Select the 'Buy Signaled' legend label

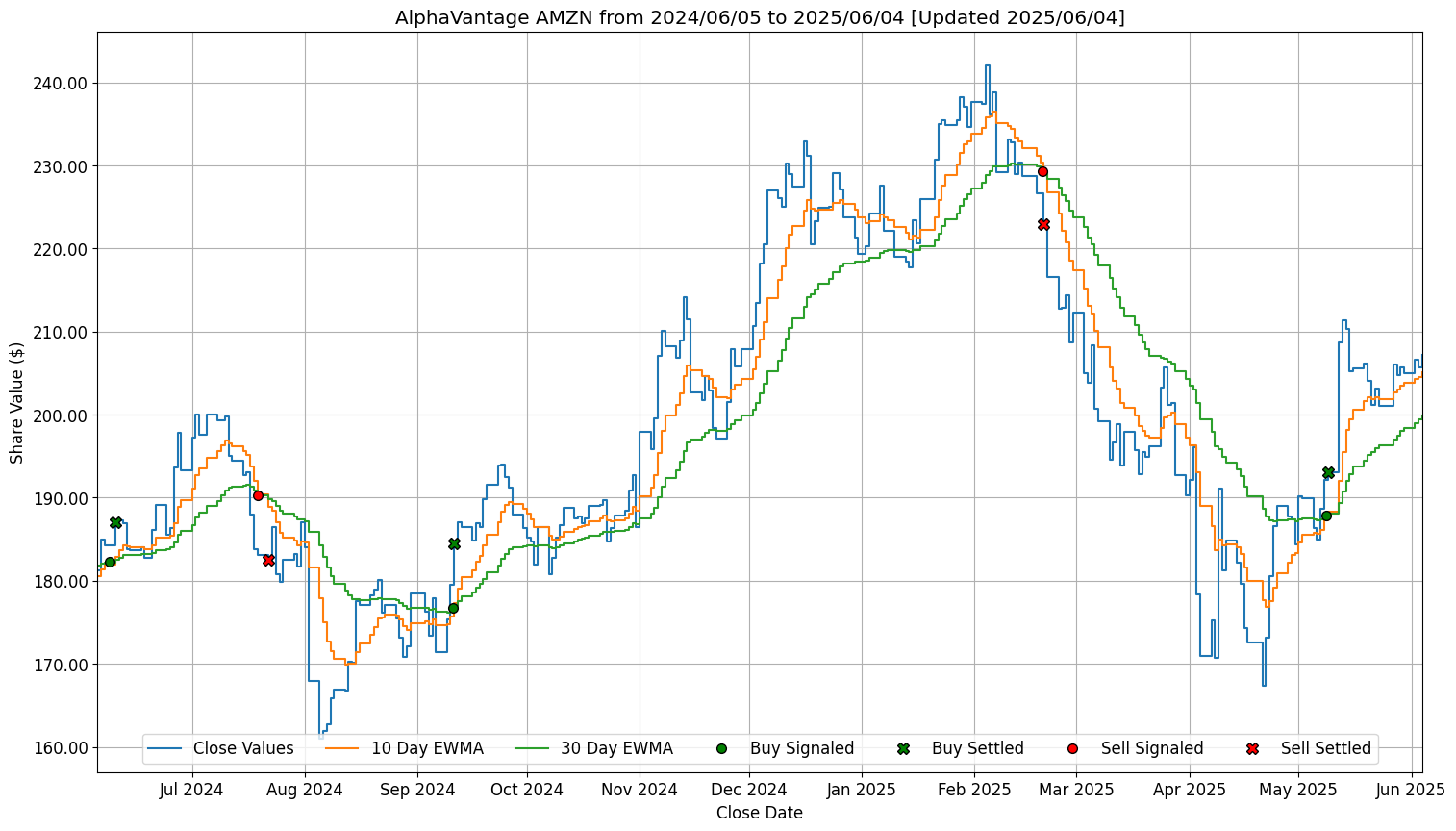pyautogui.click(x=802, y=748)
